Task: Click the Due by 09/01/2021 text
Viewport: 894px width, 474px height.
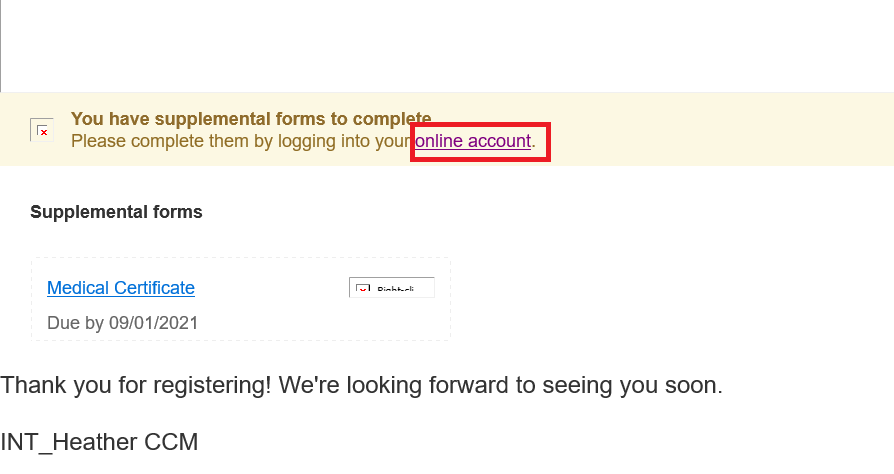Action: [123, 323]
